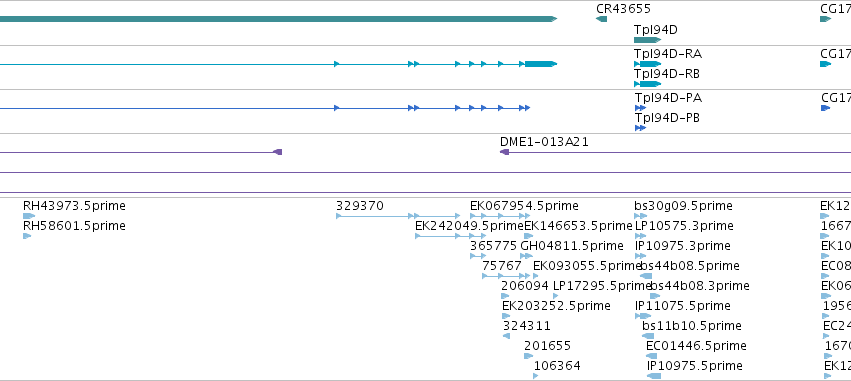Click the long teal gene bar

[x=278, y=19]
